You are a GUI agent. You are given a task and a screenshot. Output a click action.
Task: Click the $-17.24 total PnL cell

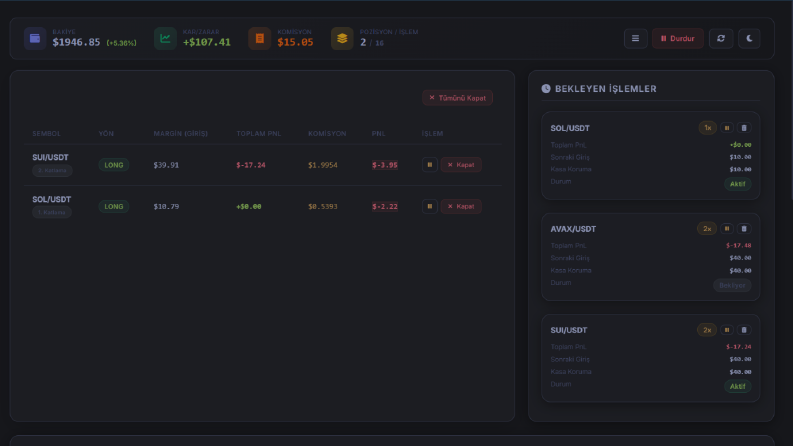point(251,165)
